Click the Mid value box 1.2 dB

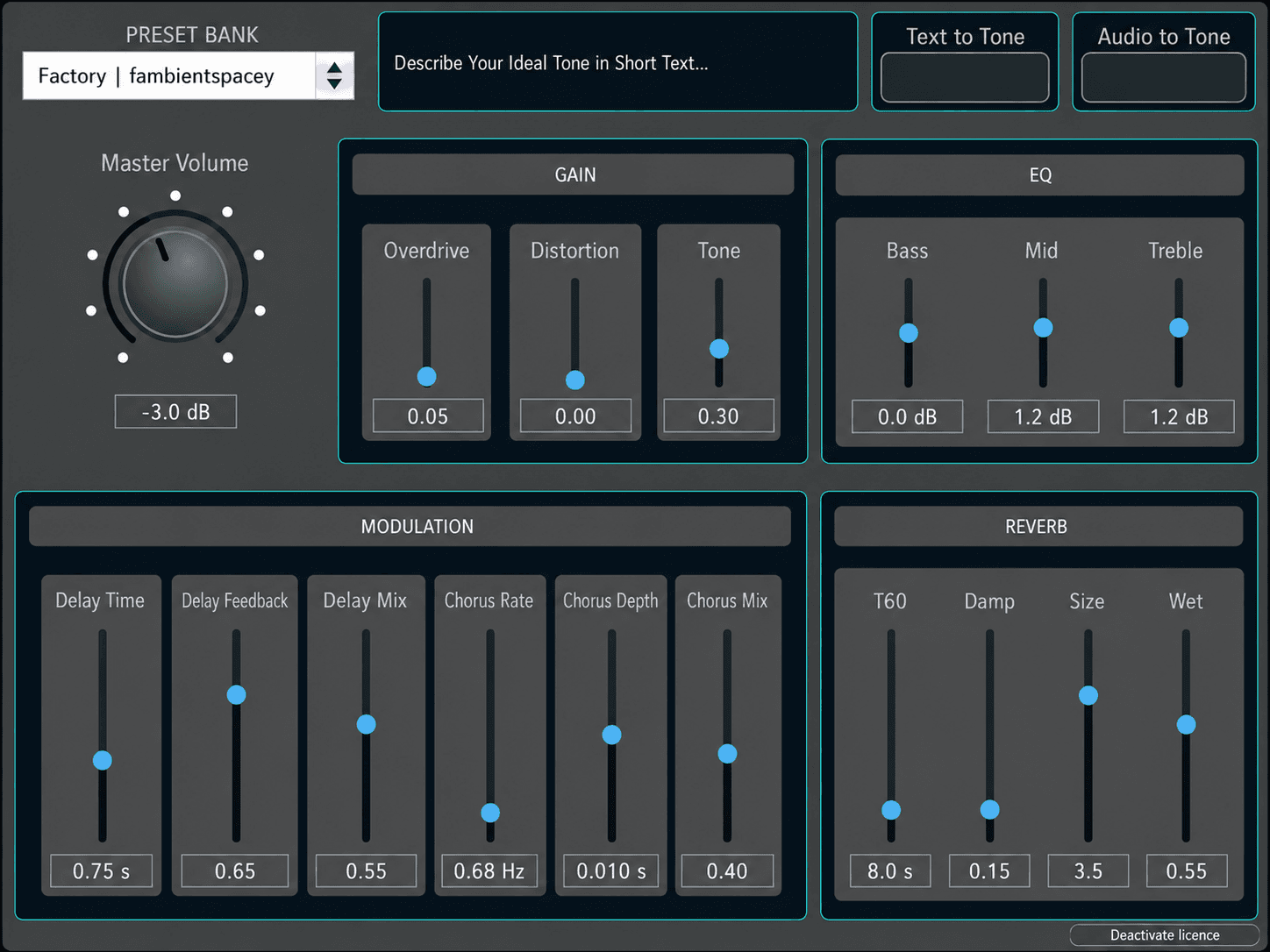[x=1043, y=417]
